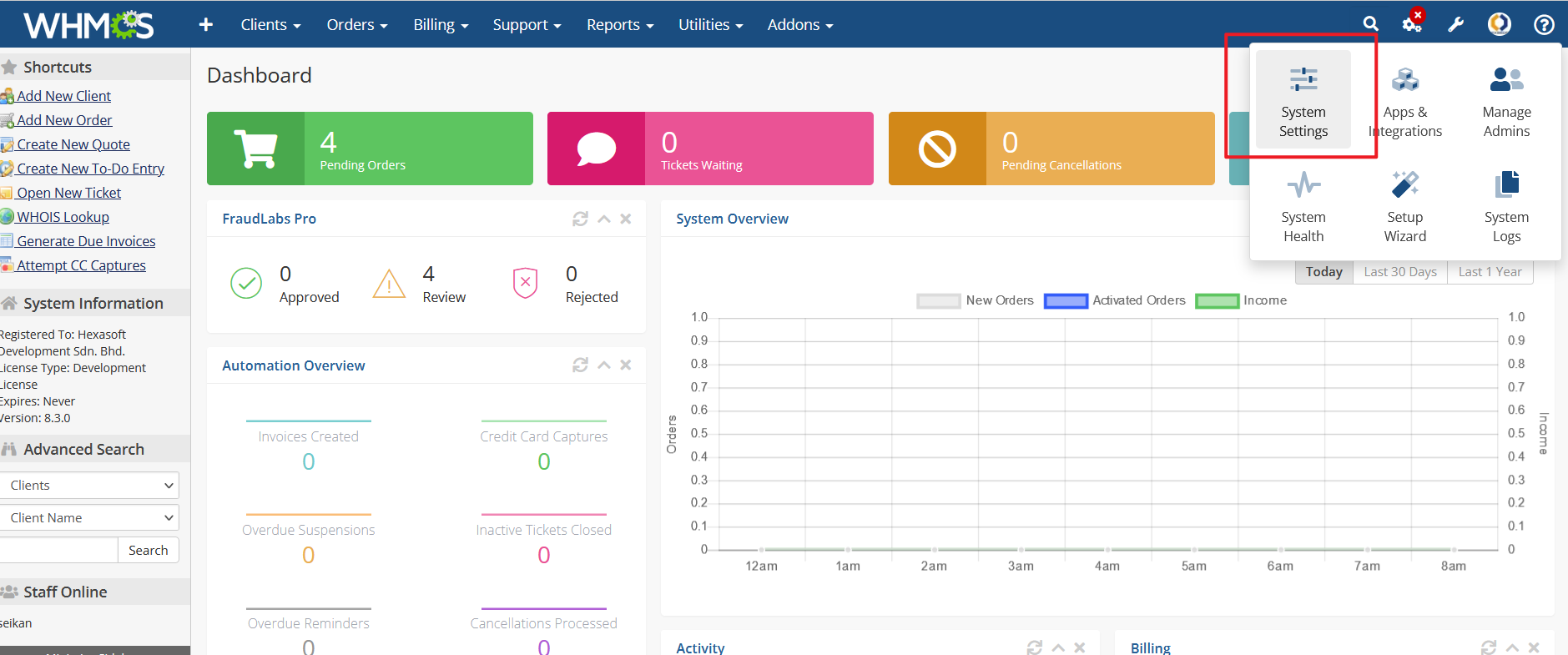Refresh the Activity widget

point(1035,647)
